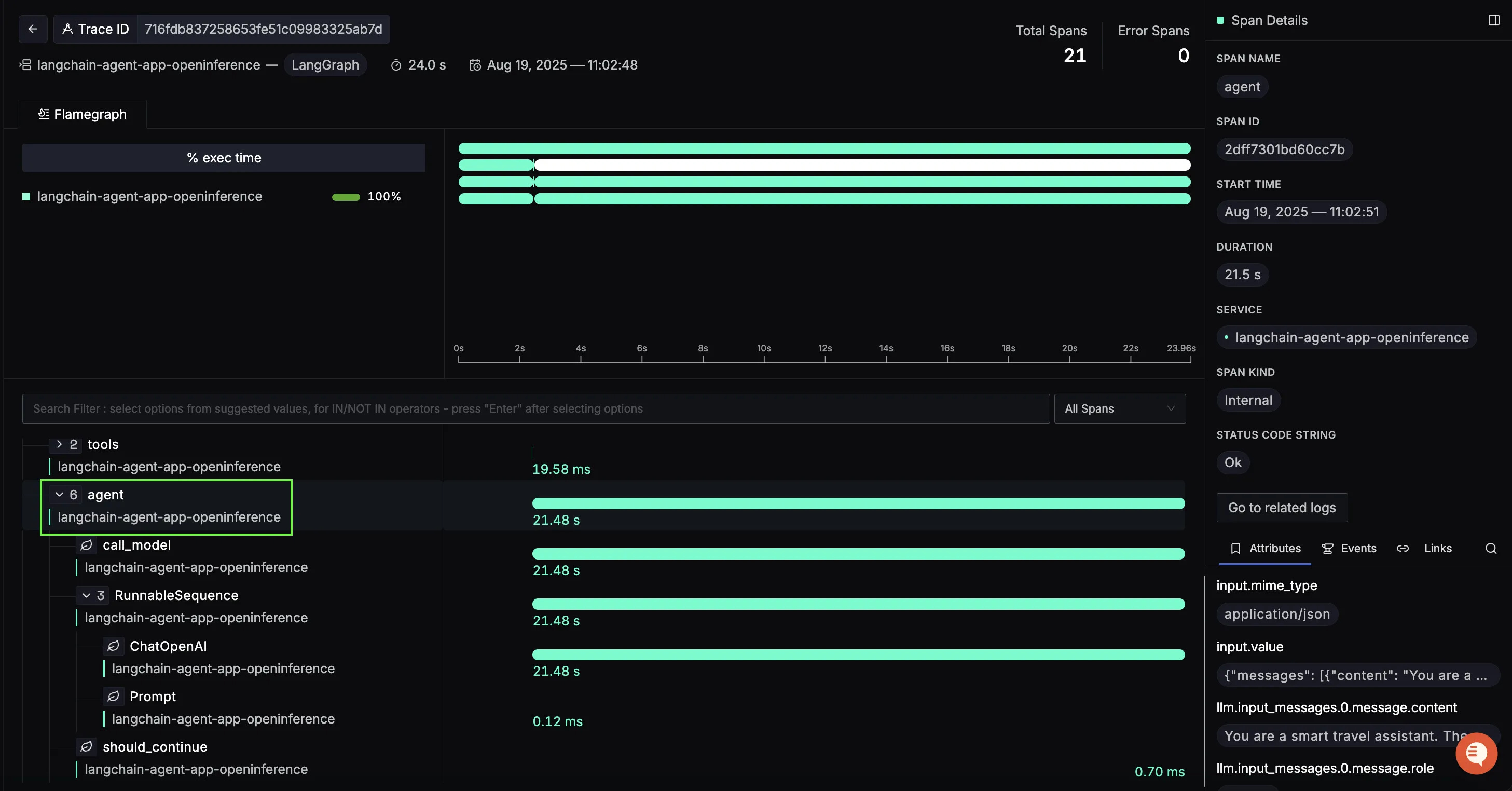The height and width of the screenshot is (791, 1512).
Task: Click the search icon beside Links tab
Action: pos(1490,548)
